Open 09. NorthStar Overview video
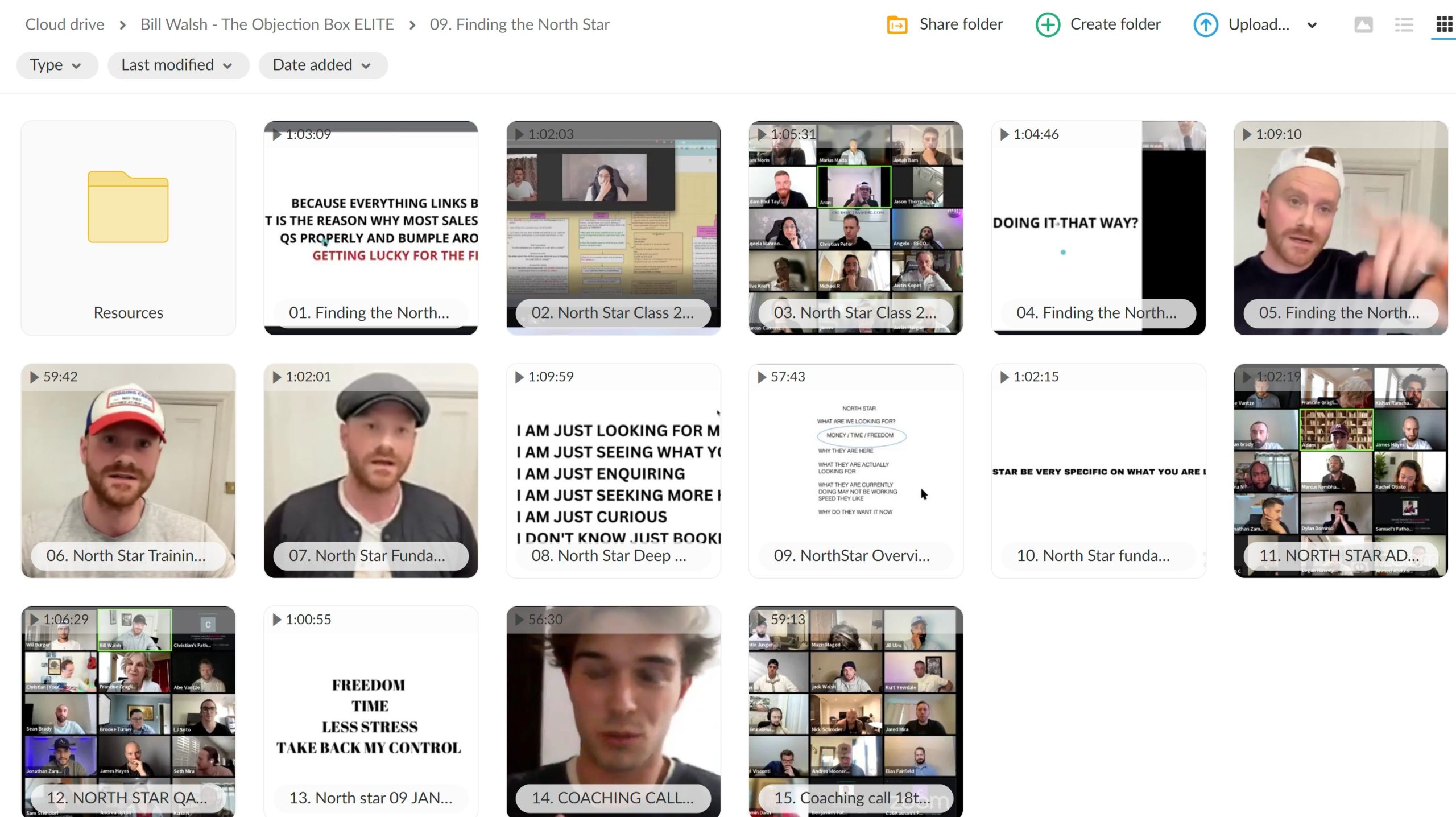This screenshot has width=1456, height=817. pos(855,471)
